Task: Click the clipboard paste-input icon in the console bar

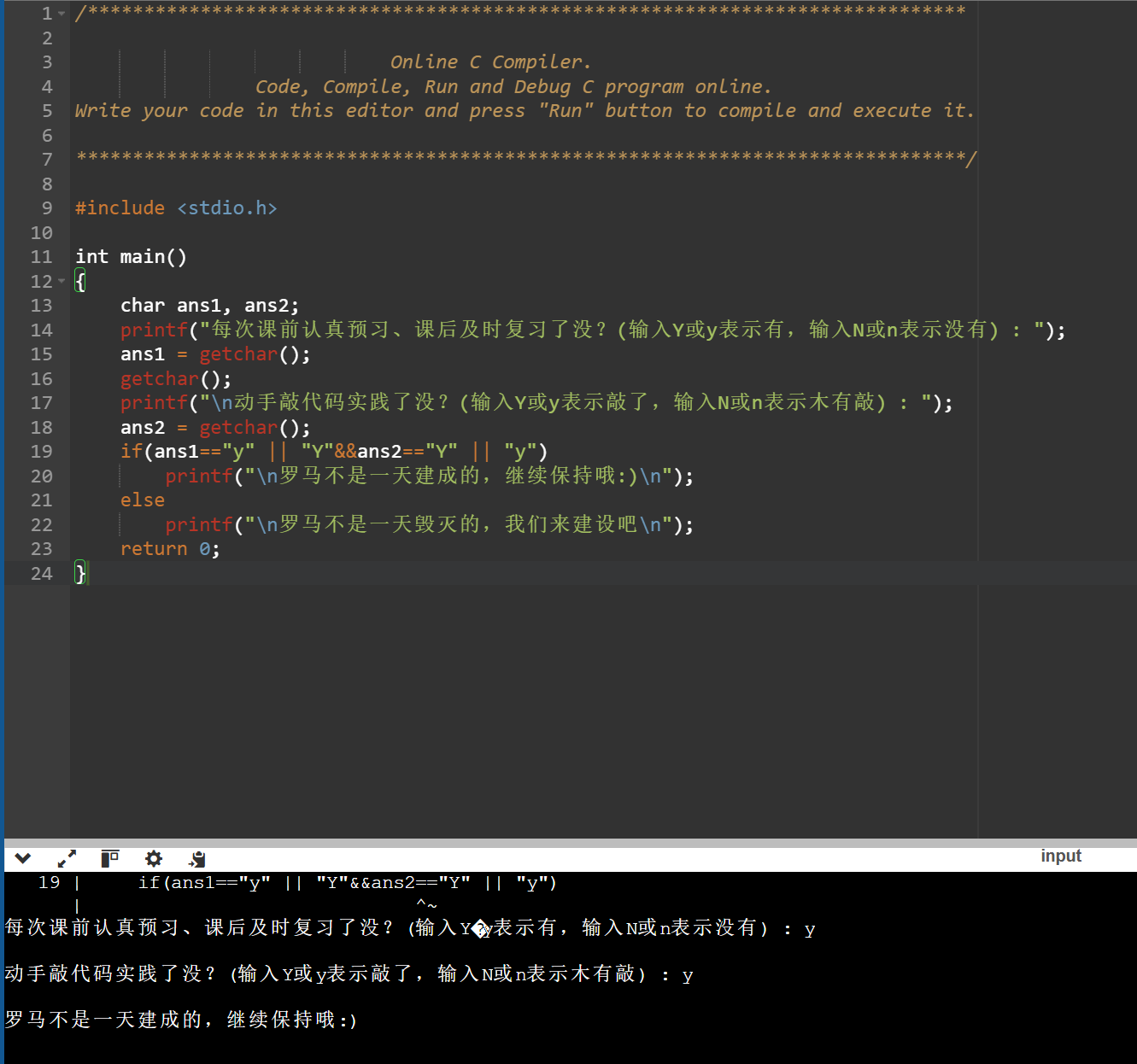Action: click(x=197, y=858)
